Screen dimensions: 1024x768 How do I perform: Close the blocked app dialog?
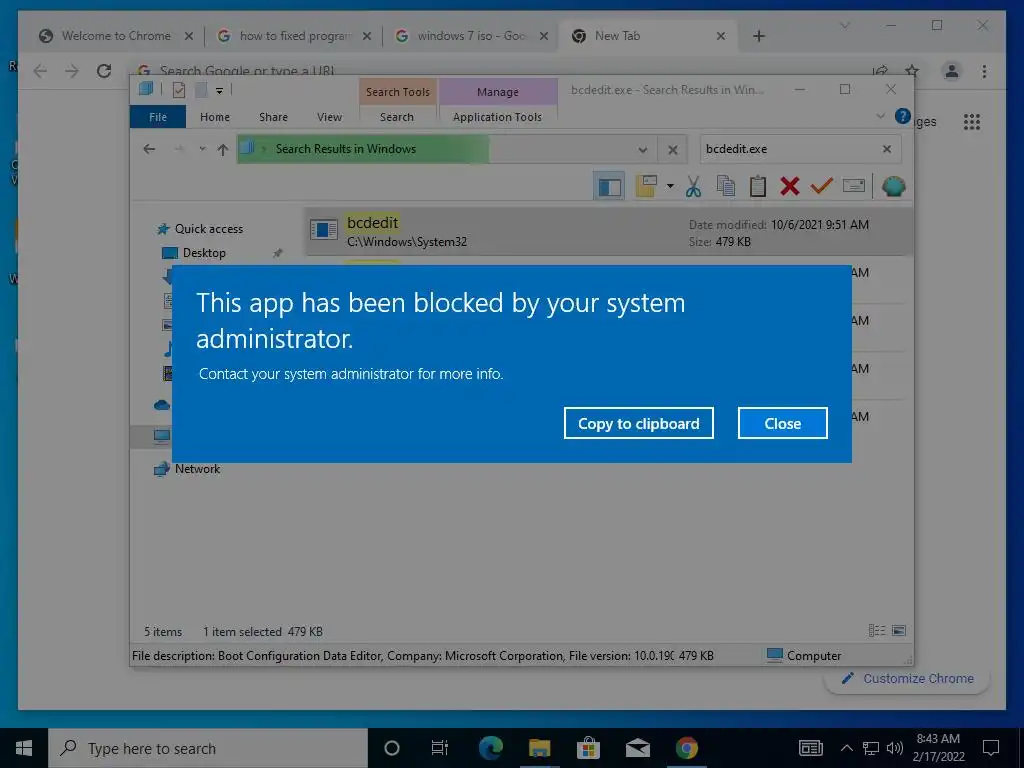[782, 423]
